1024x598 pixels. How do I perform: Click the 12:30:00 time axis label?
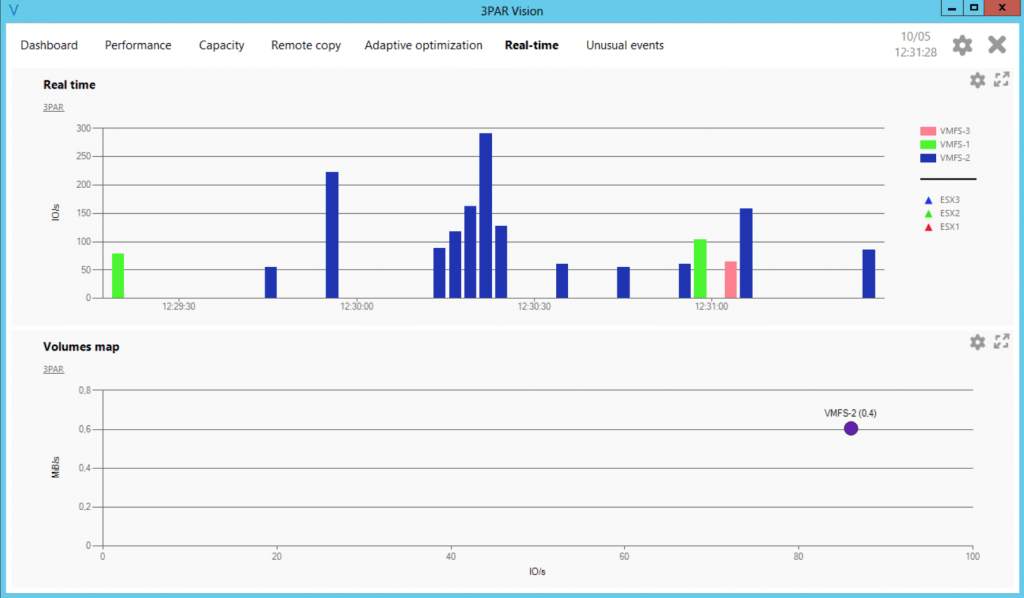[x=357, y=306]
